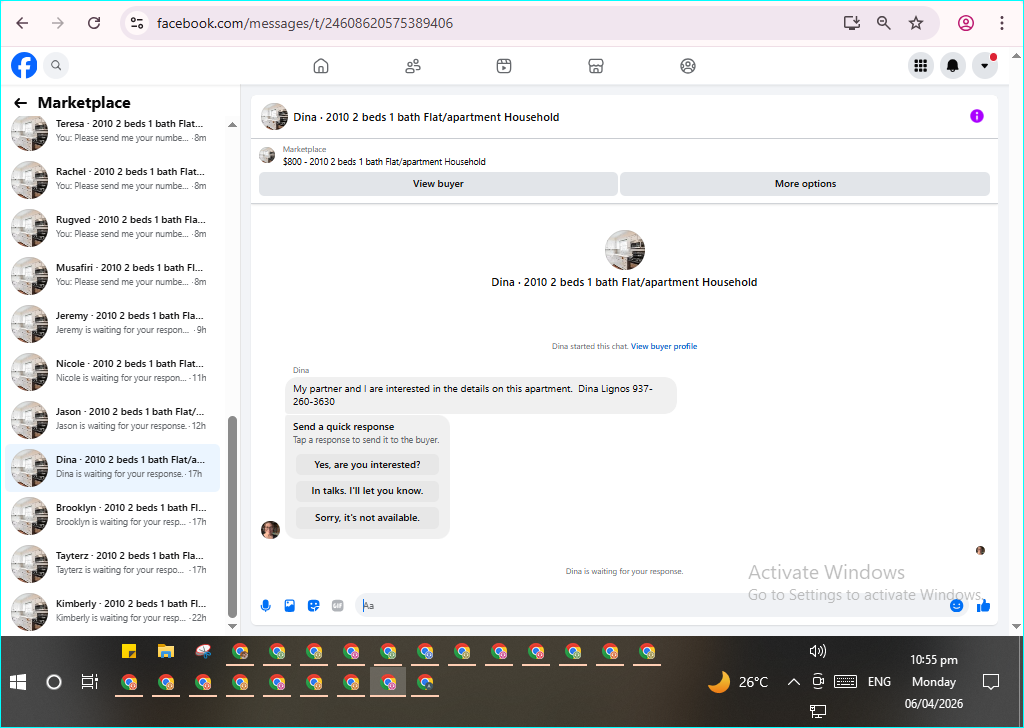
Task: Choose a sticker icon in composer
Action: 313,606
